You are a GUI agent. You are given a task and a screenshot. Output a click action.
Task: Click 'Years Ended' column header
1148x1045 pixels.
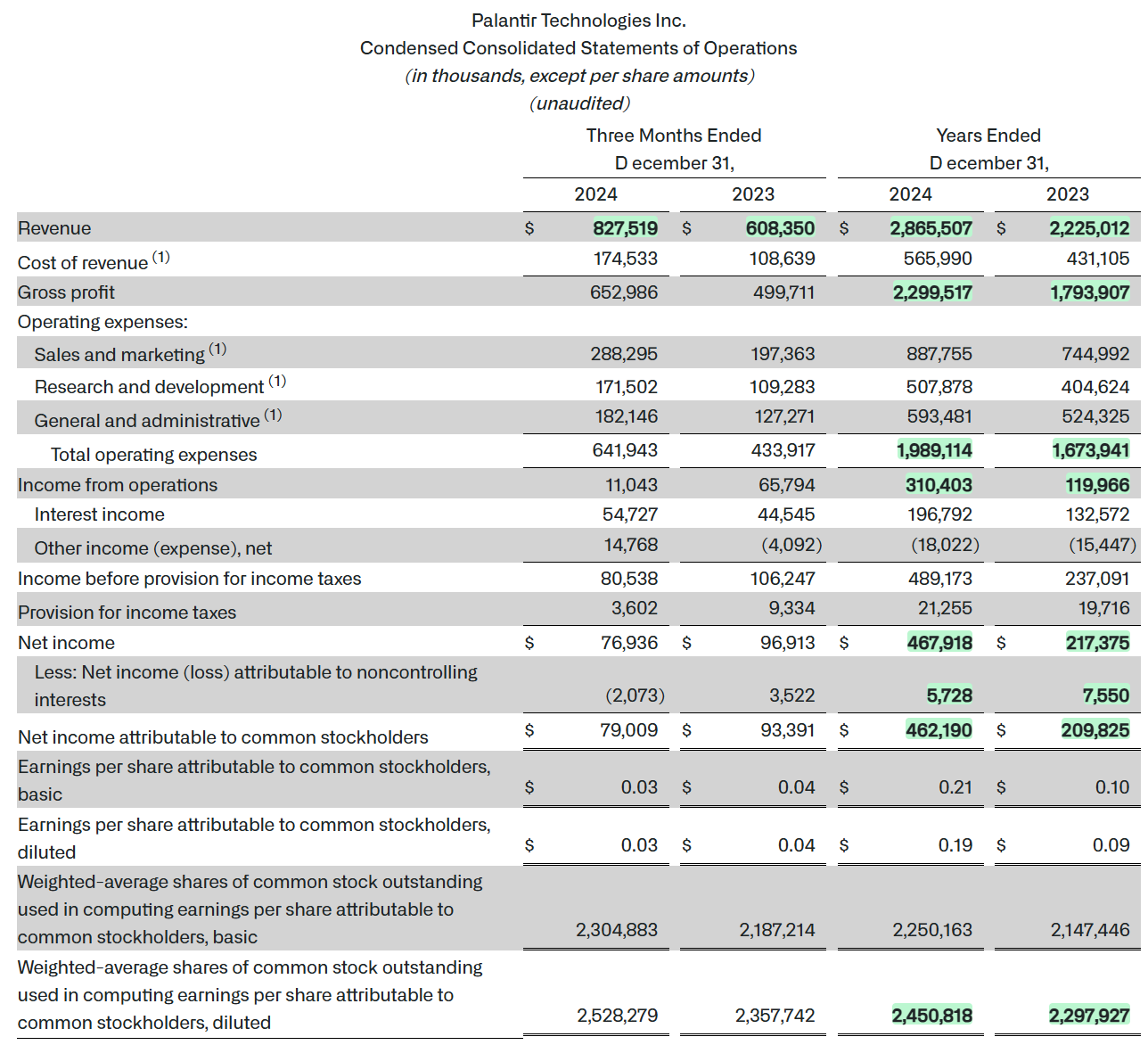pyautogui.click(x=988, y=136)
